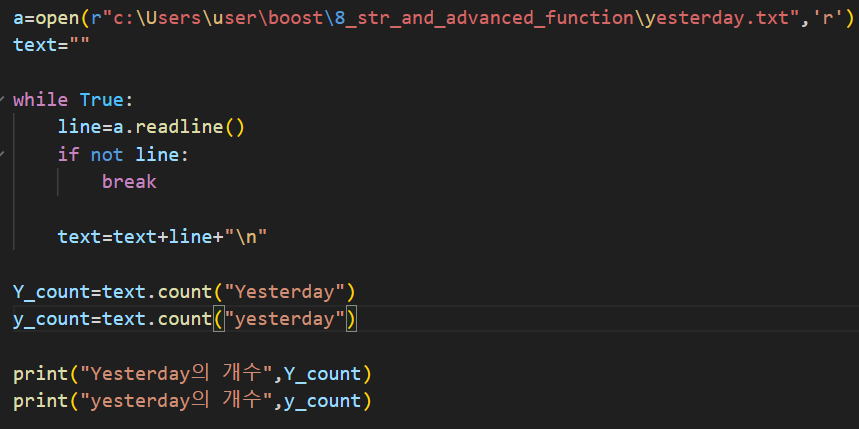Screen dimensions: 859x429
Task: Click the 'while' keyword
Action: coord(41,100)
